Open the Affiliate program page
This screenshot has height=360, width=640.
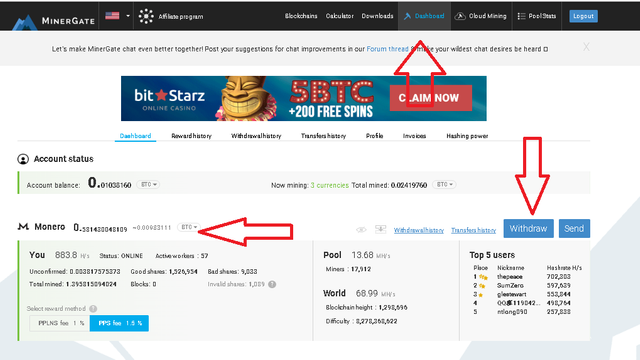point(180,17)
